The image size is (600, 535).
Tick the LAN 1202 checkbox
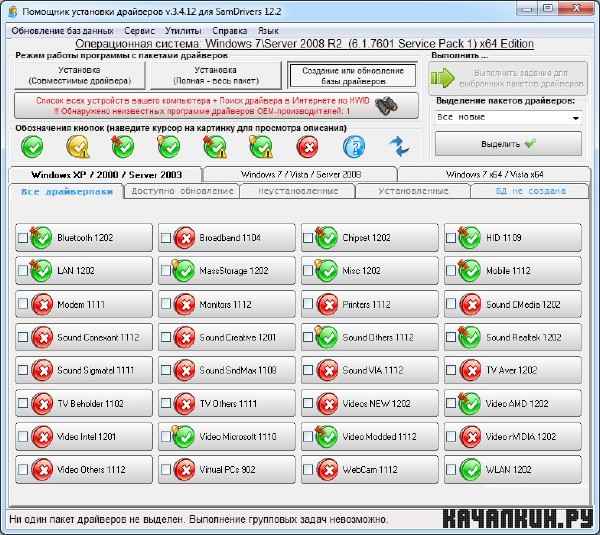[x=23, y=271]
